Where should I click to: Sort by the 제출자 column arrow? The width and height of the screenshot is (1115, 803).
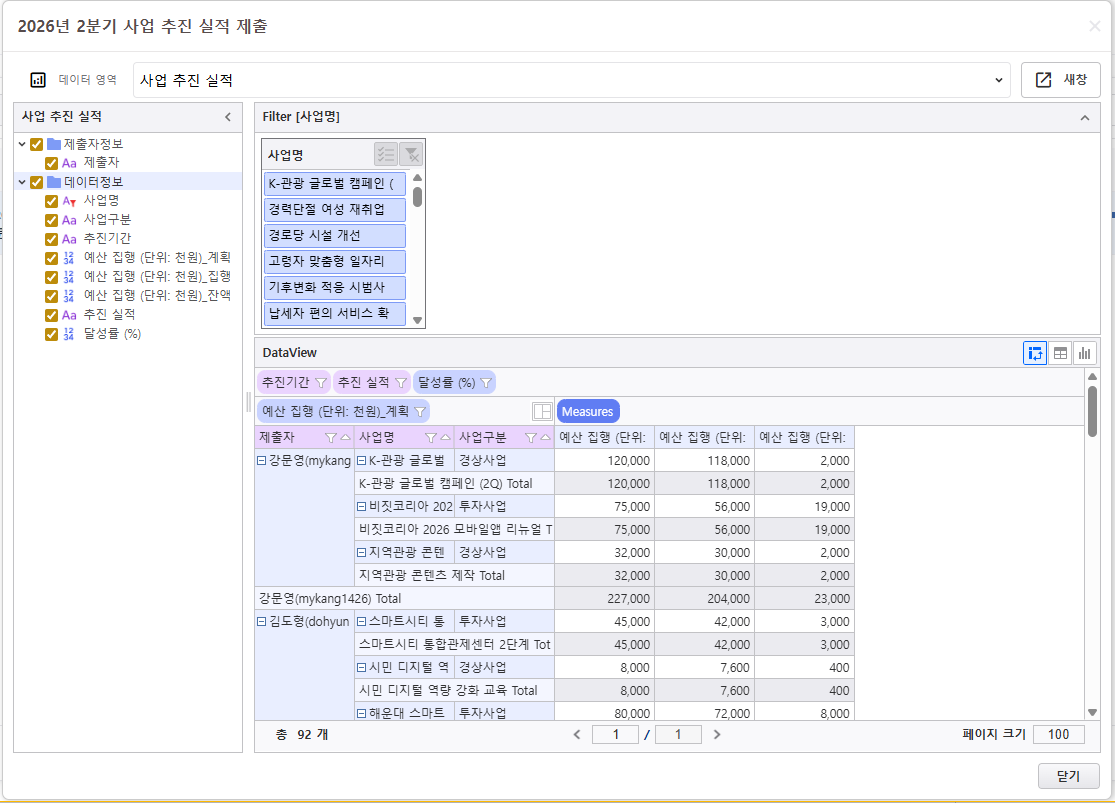(346, 437)
